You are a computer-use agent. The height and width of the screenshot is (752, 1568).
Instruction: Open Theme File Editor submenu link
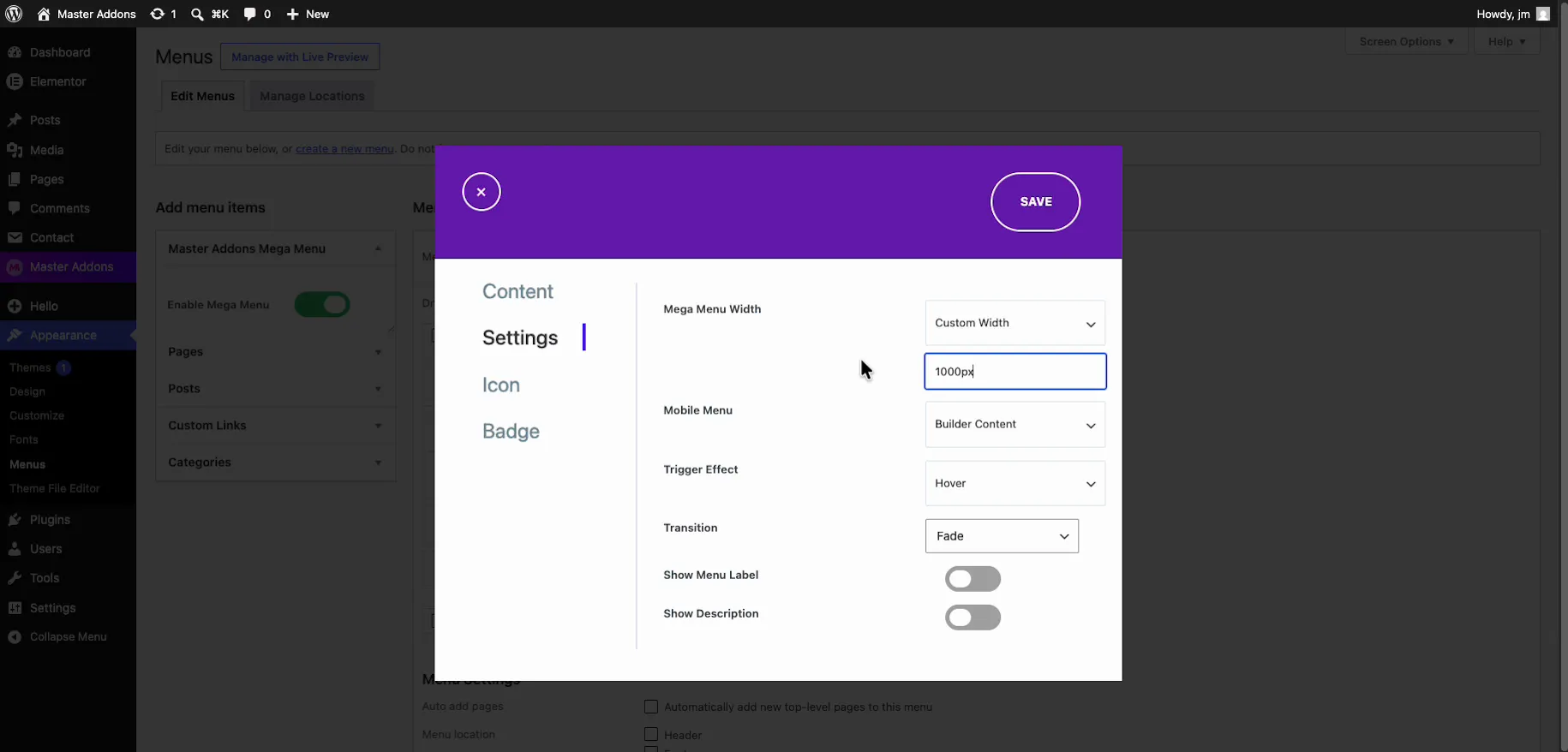click(55, 488)
